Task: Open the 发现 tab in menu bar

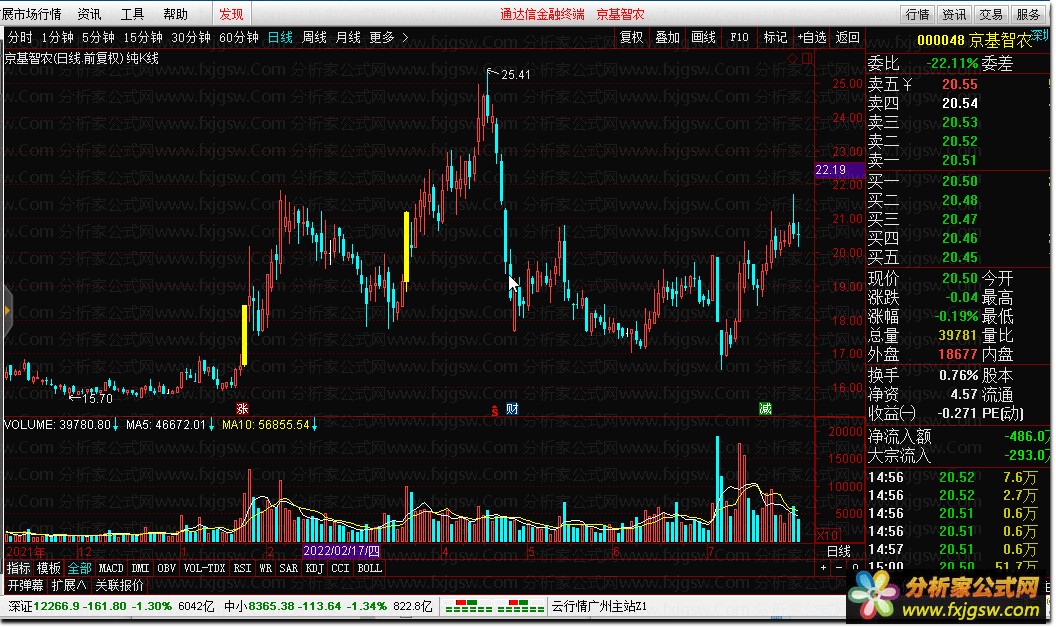Action: click(231, 14)
